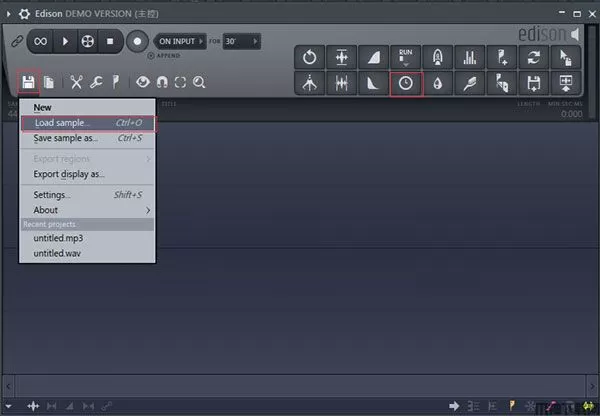Screen dimensions: 600x416
Task: Open the equalizer bars tool
Action: [470, 57]
